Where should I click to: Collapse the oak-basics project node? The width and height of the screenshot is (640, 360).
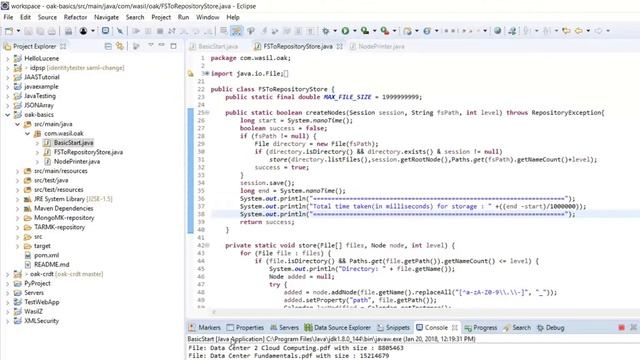7,115
